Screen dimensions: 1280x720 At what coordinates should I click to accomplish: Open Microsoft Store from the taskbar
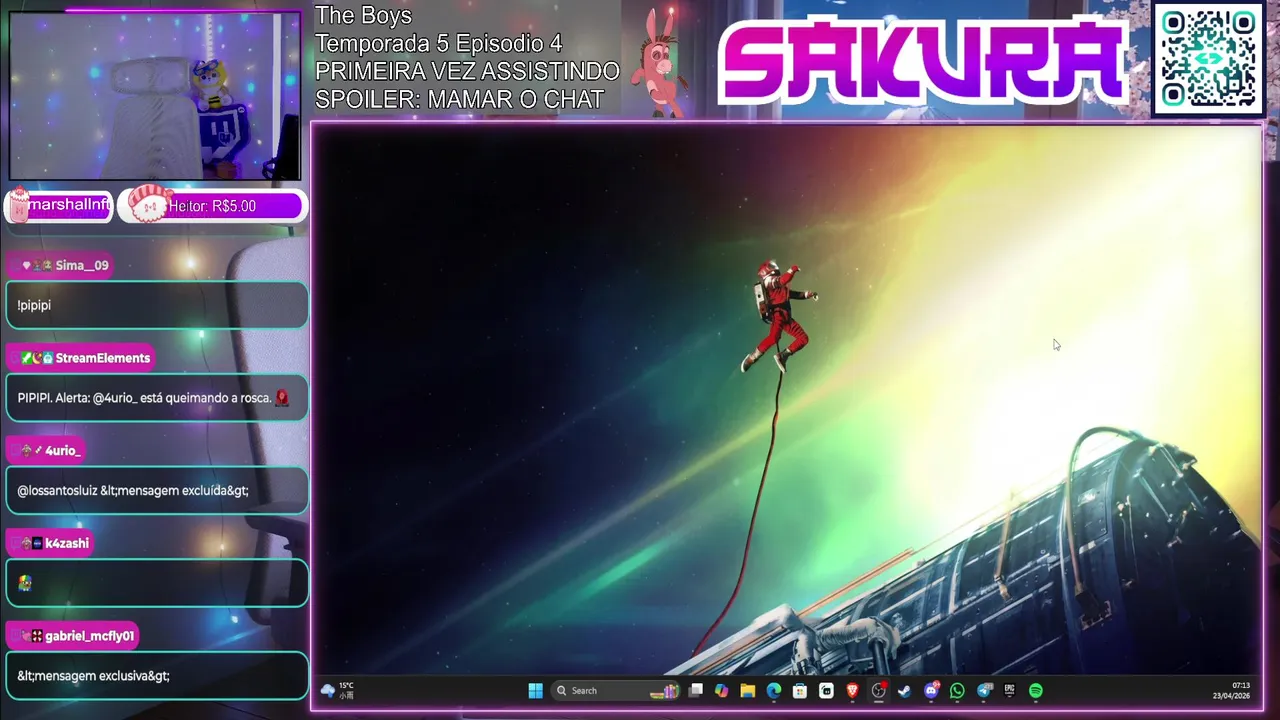point(799,690)
